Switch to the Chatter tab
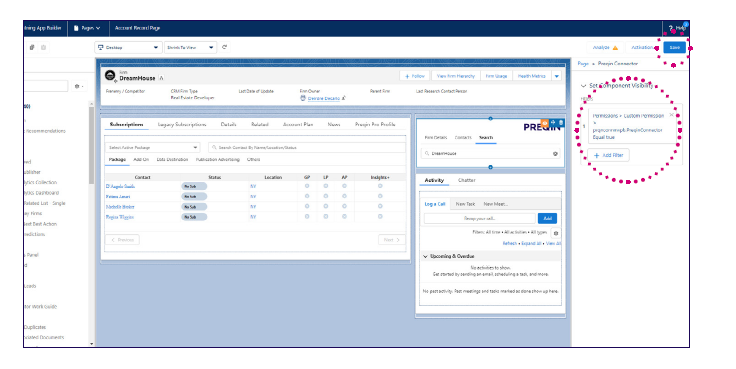The width and height of the screenshot is (736, 369). pyautogui.click(x=467, y=180)
